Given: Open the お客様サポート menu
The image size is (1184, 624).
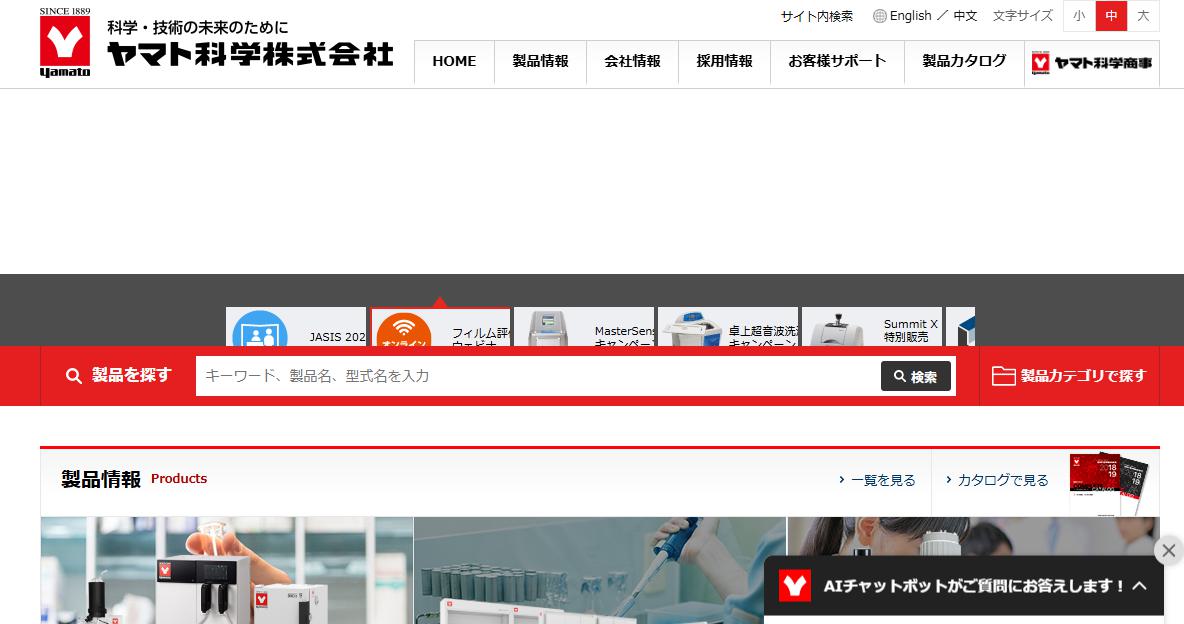Looking at the screenshot, I should [x=837, y=61].
